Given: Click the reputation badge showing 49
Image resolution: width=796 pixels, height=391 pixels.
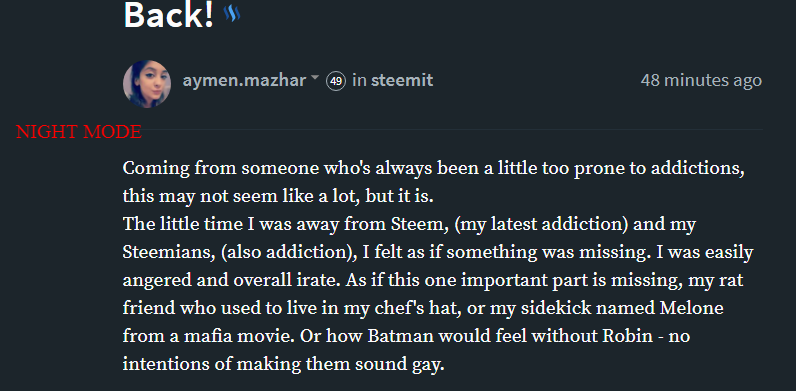Looking at the screenshot, I should (x=336, y=81).
